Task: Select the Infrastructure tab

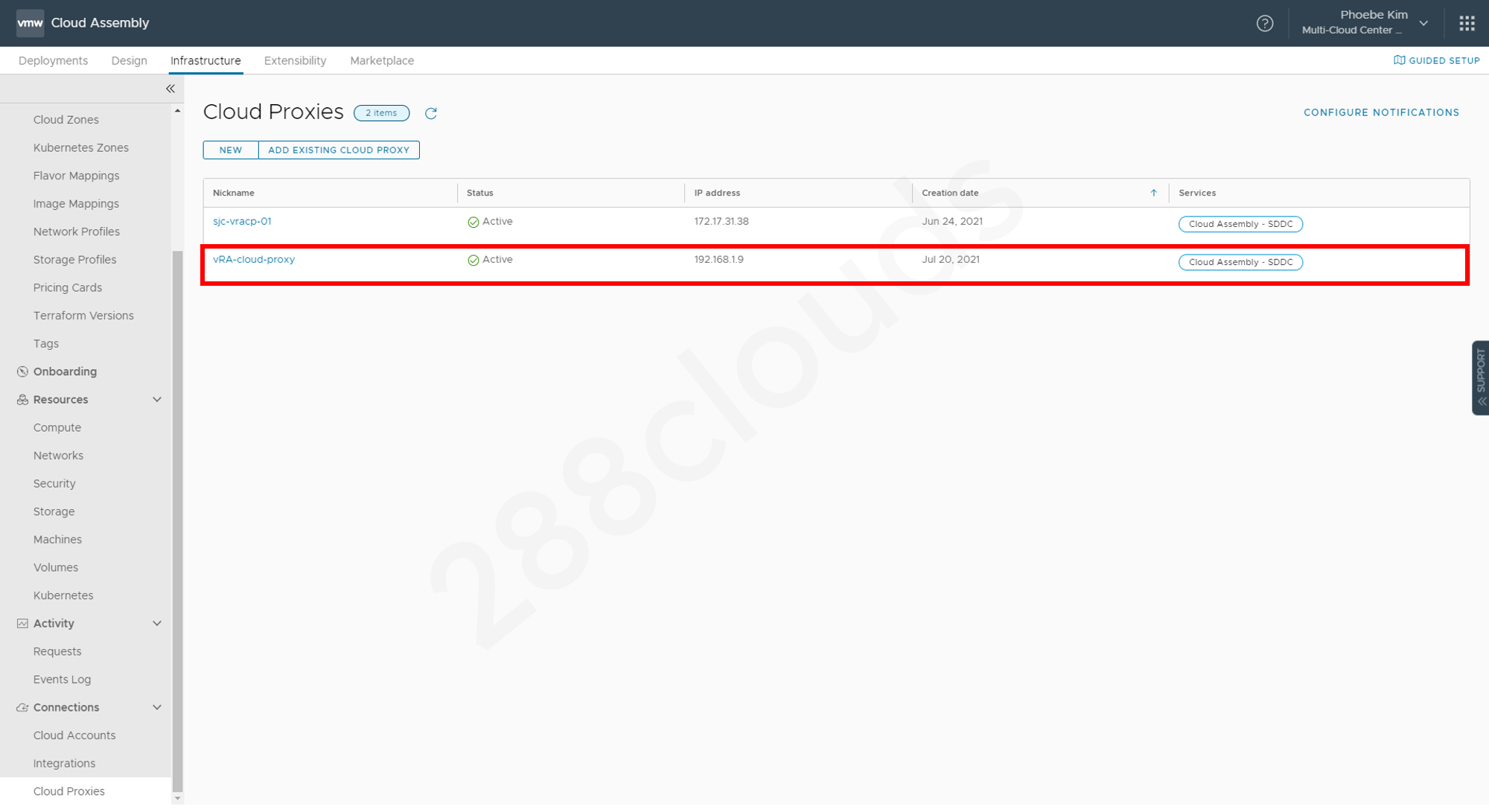Action: coord(205,60)
